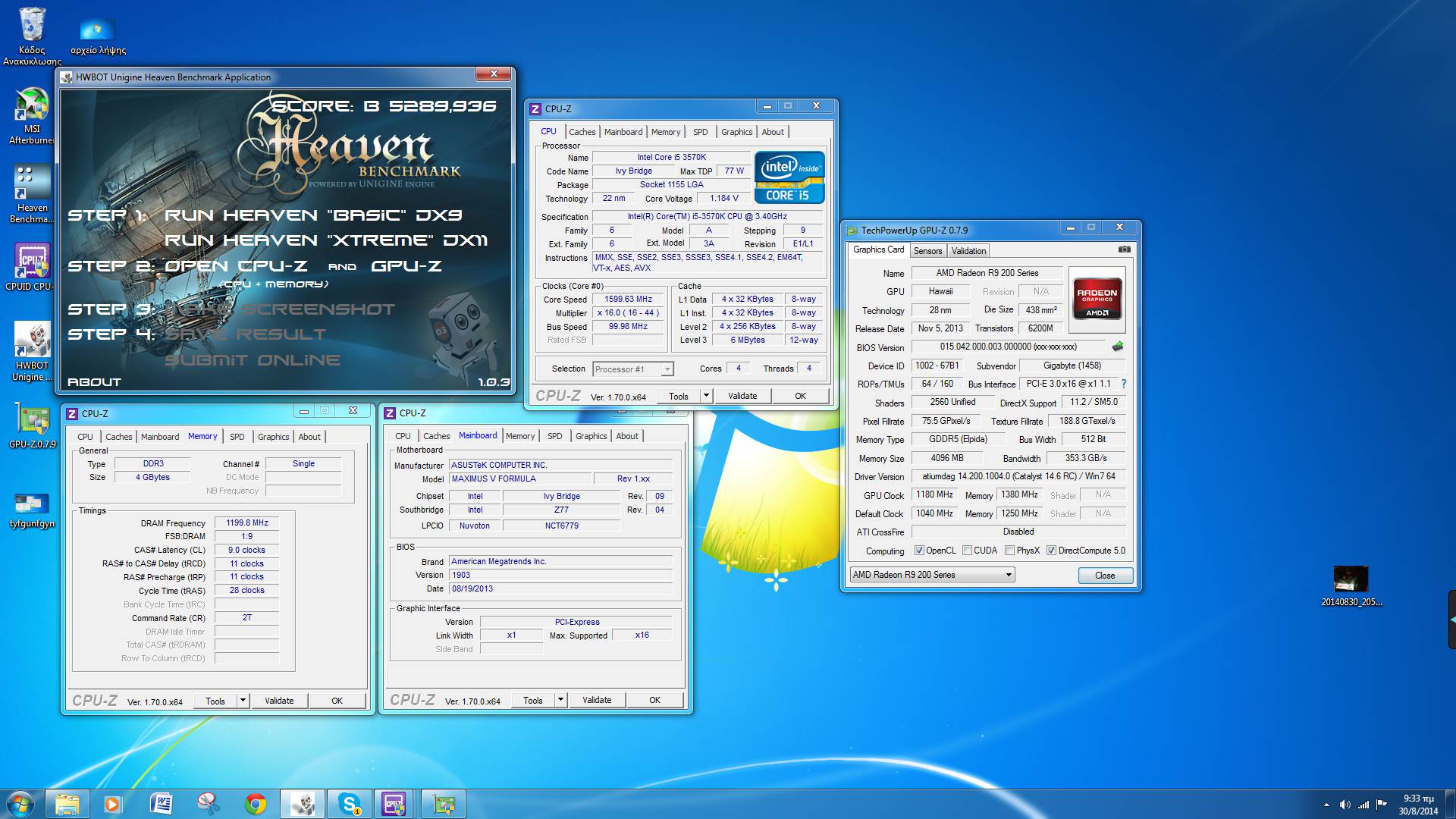
Task: Click Validate in CPU-Z CPU window
Action: [x=742, y=396]
